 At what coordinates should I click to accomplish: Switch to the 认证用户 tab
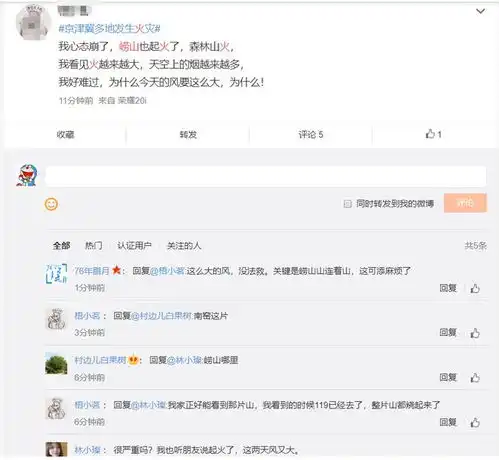point(134,246)
